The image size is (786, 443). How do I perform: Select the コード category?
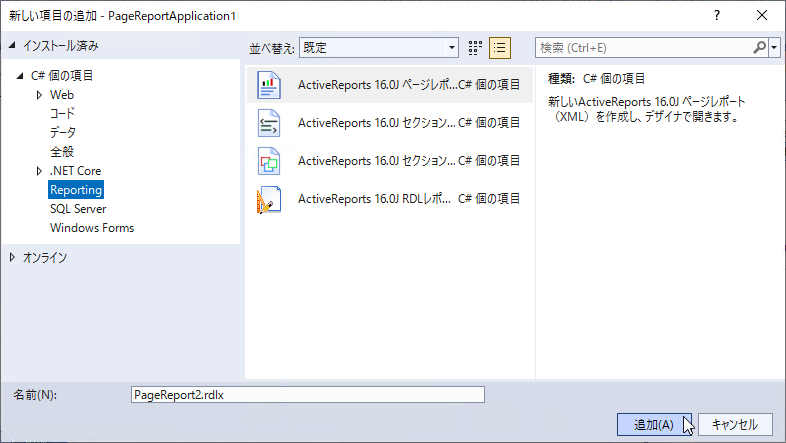pos(62,114)
